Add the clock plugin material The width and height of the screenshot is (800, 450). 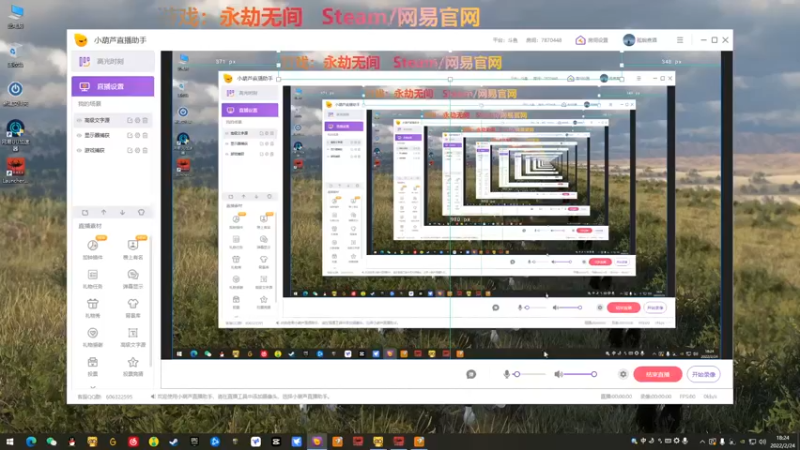coord(92,248)
